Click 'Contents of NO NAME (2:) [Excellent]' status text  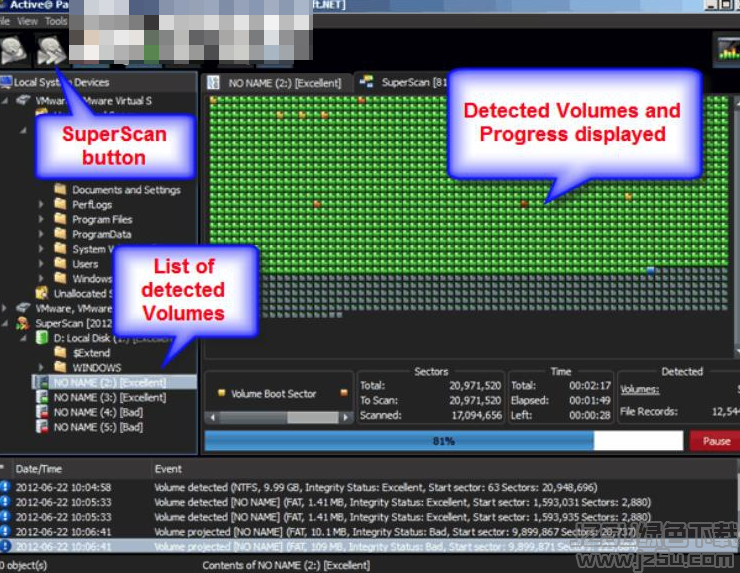point(286,565)
